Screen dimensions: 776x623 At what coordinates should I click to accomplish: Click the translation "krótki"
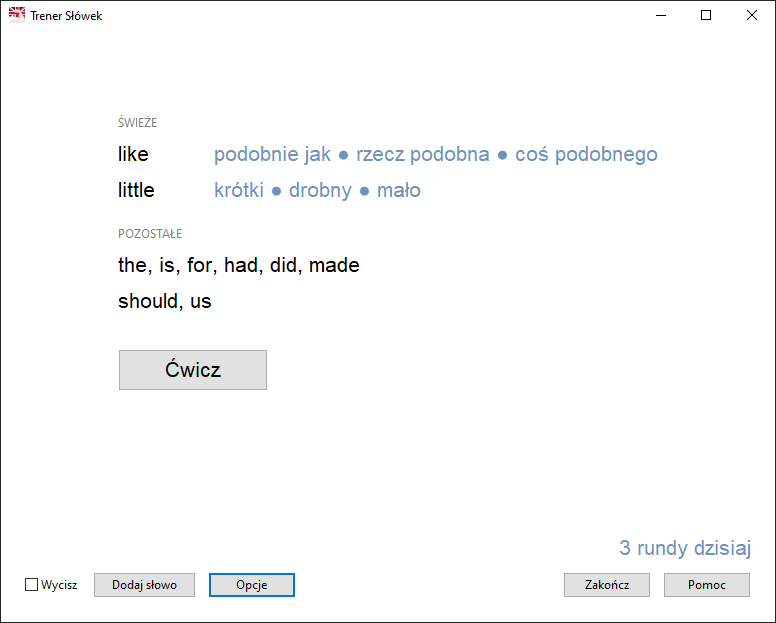pos(239,191)
